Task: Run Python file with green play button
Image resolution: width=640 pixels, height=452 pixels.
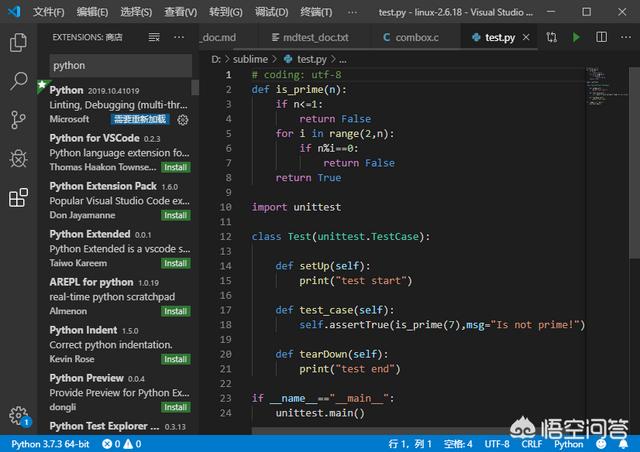Action: pyautogui.click(x=576, y=38)
